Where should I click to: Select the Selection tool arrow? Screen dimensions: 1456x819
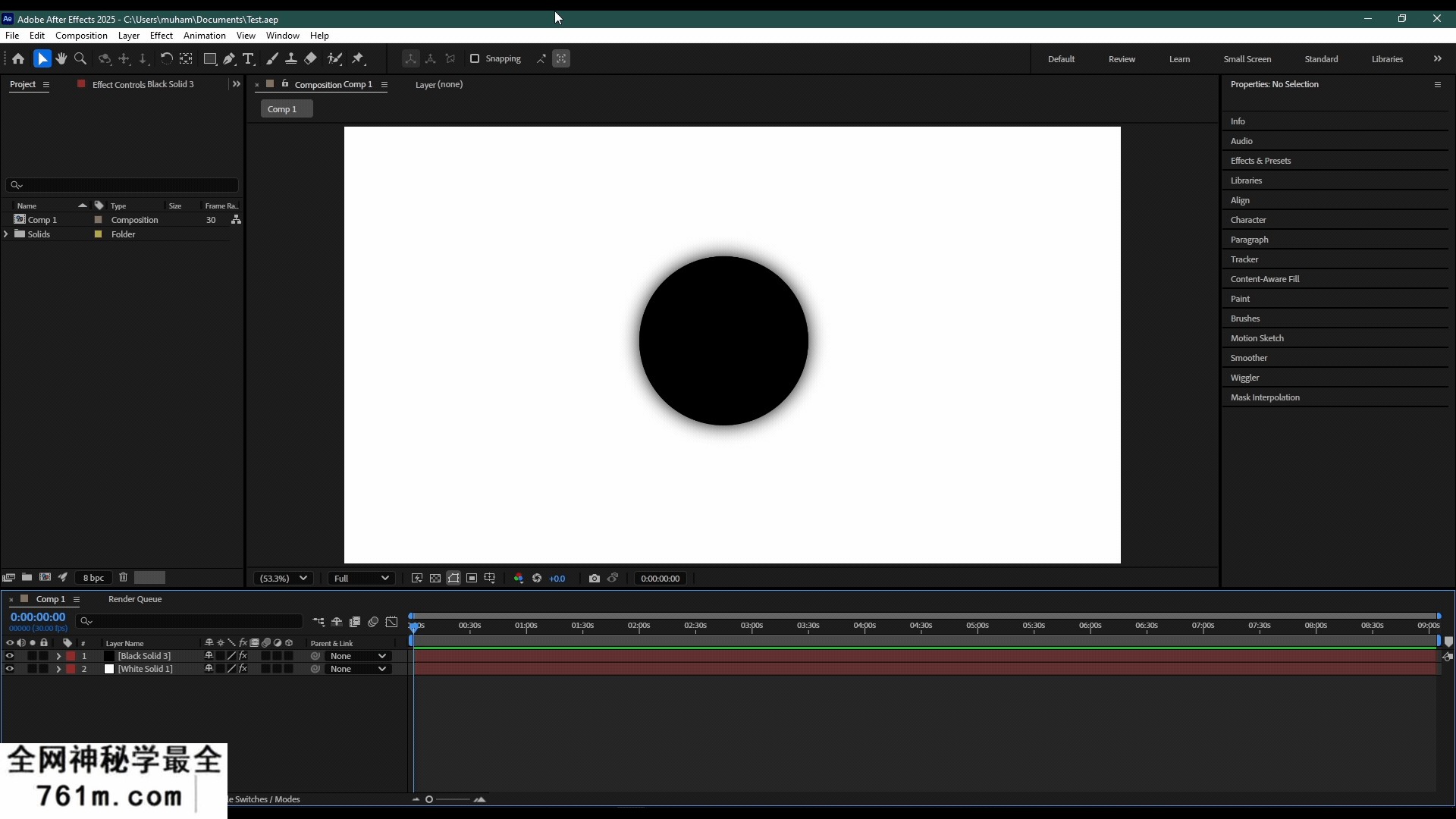(x=42, y=58)
